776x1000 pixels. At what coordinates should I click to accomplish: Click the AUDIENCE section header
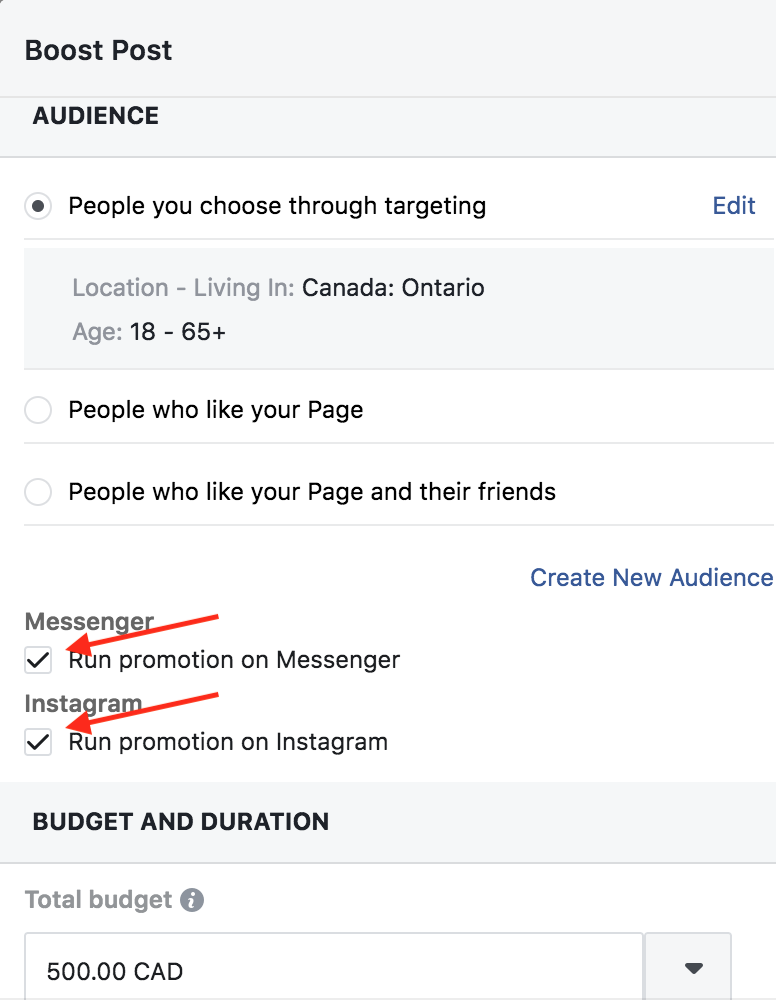(x=96, y=116)
